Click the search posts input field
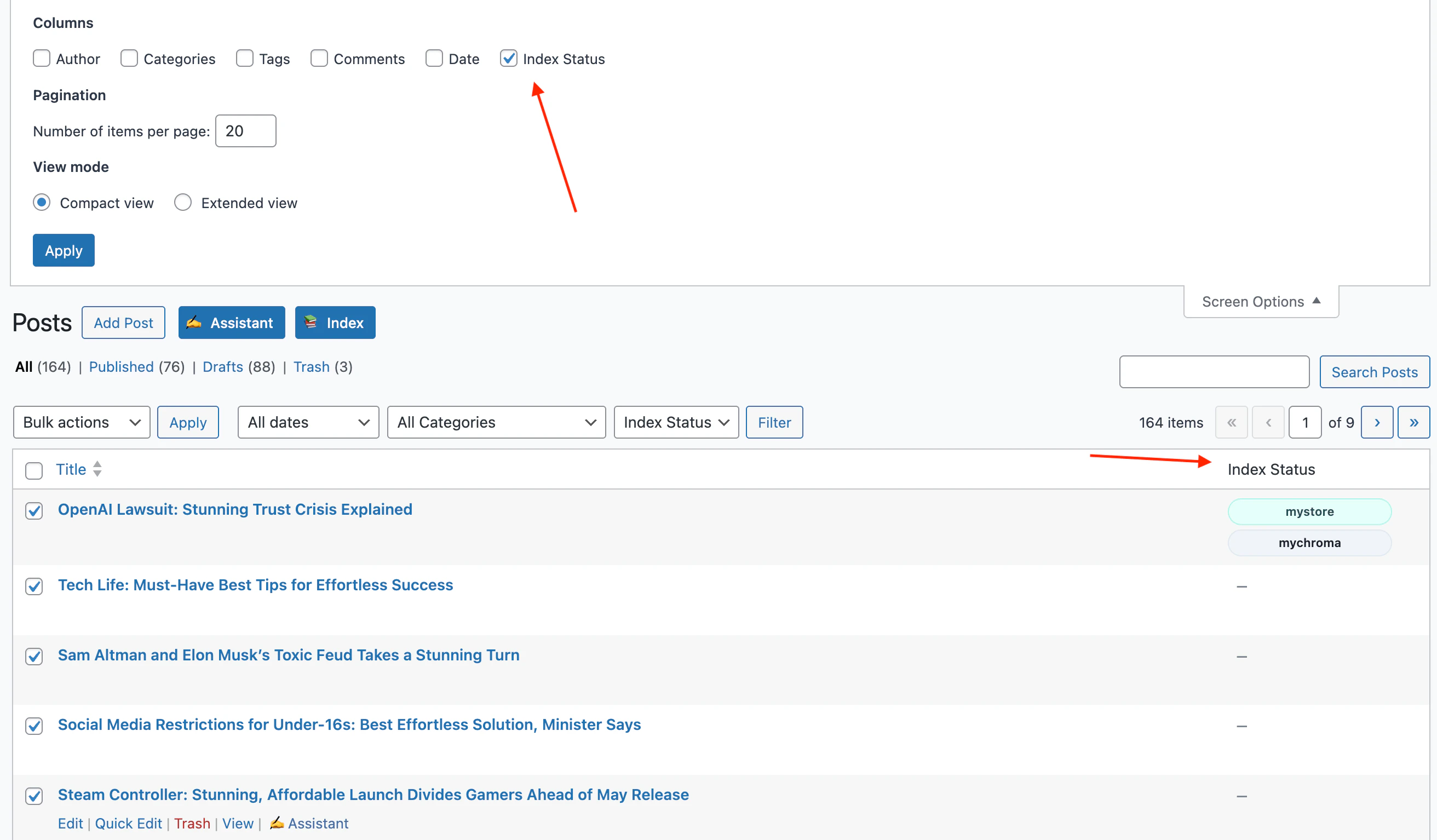 pos(1214,372)
